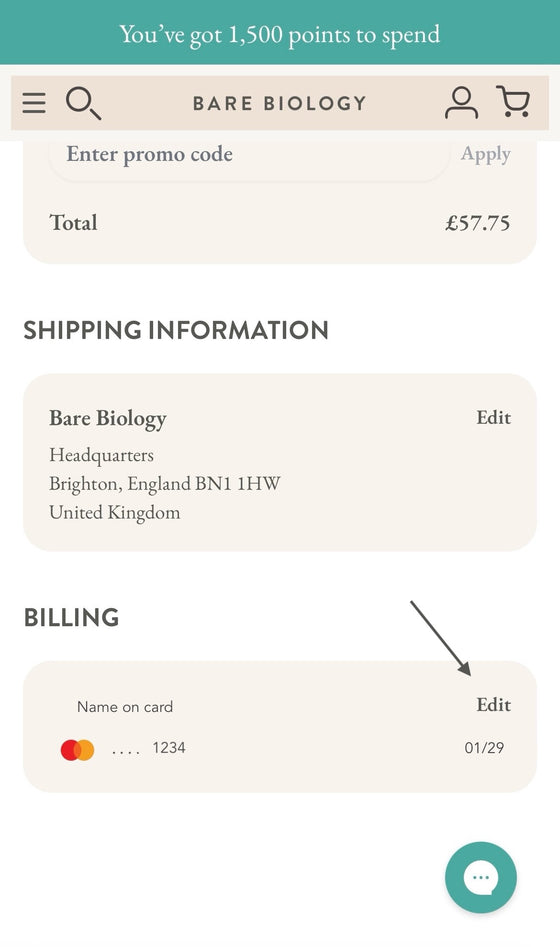Click the card expiry 01/29
Screen dimensions: 560x947
484,748
